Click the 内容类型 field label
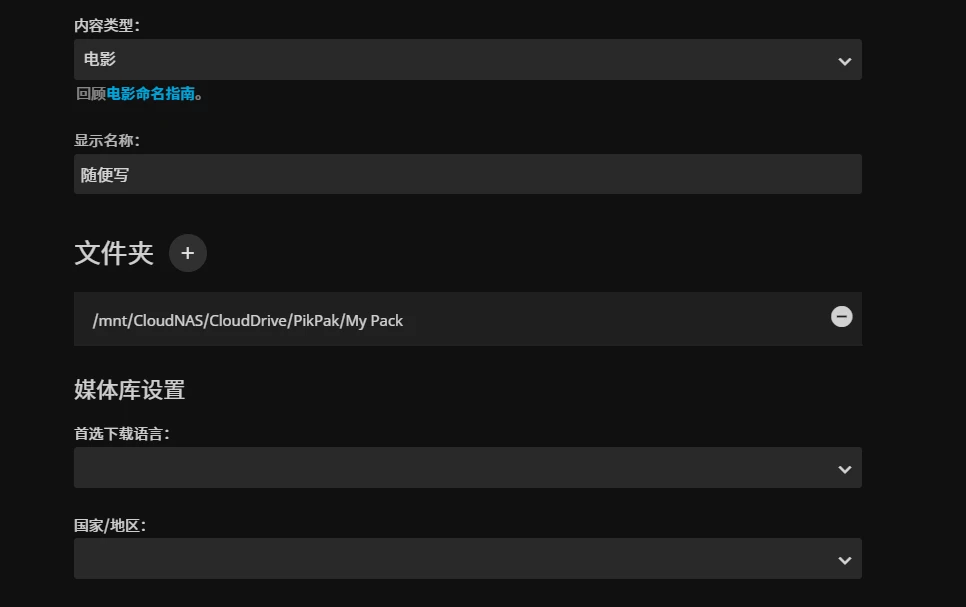Screen dimensions: 966x607 107,25
